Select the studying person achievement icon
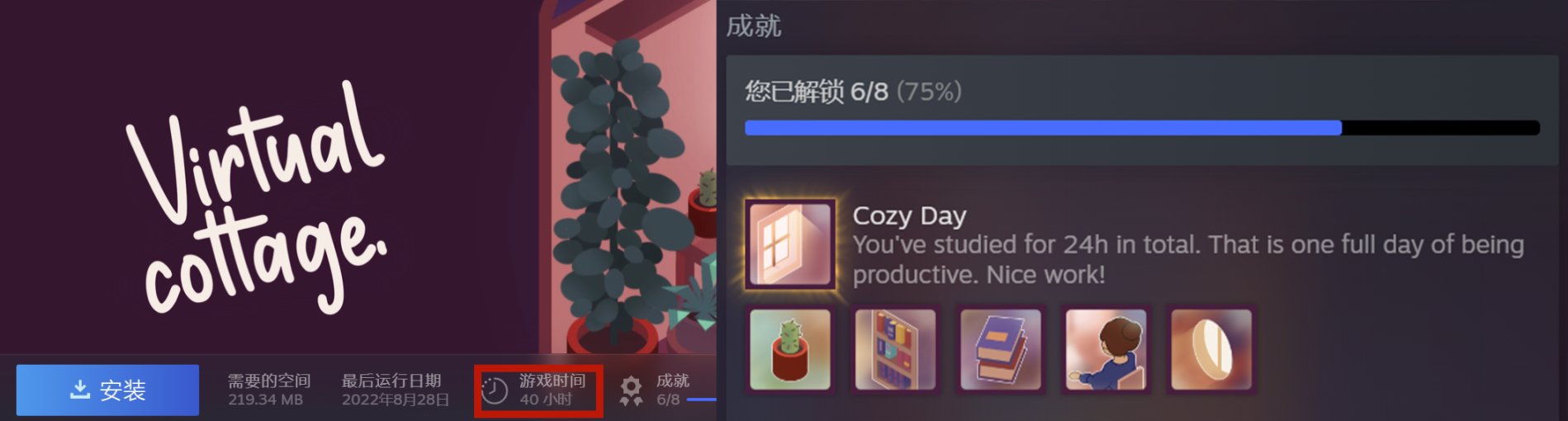Viewport: 1568px width, 421px height. 1106,349
